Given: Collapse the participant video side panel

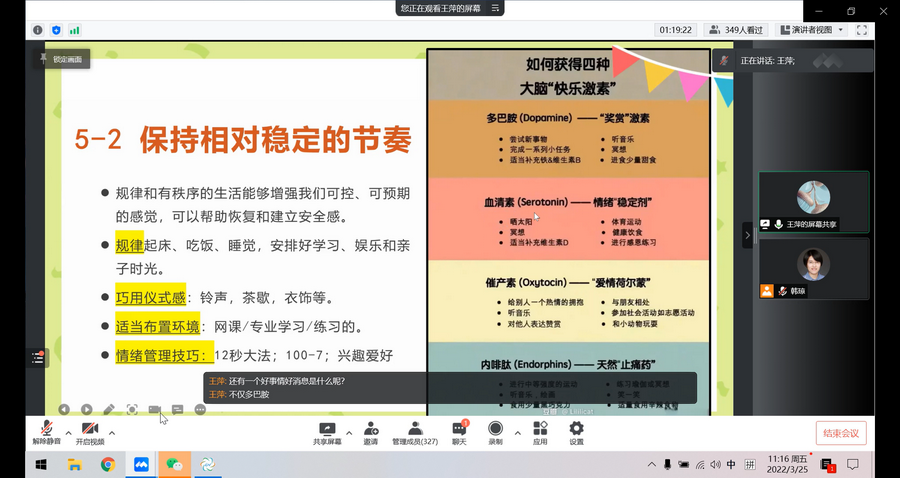Looking at the screenshot, I should click(747, 235).
